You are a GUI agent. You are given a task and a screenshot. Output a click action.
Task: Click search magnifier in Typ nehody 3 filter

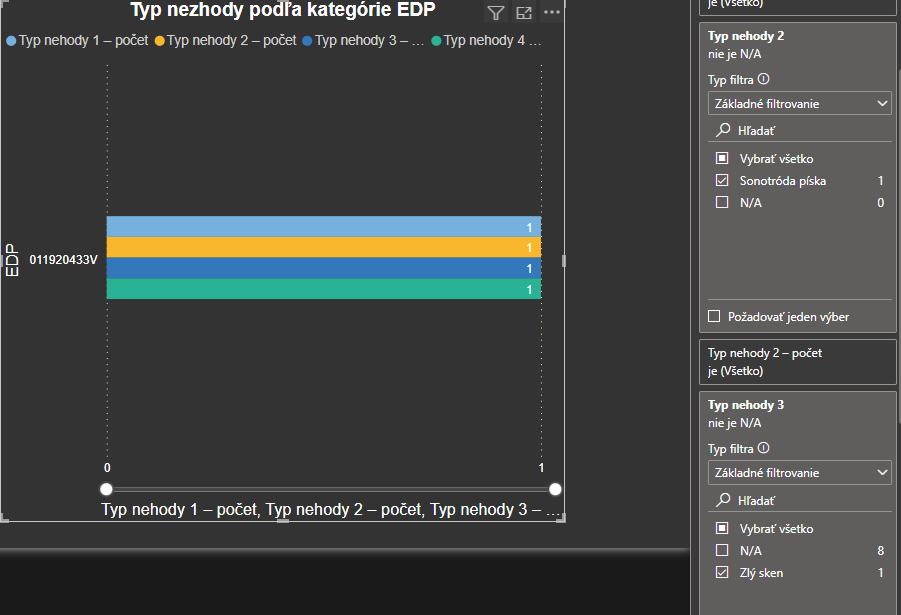click(x=723, y=500)
